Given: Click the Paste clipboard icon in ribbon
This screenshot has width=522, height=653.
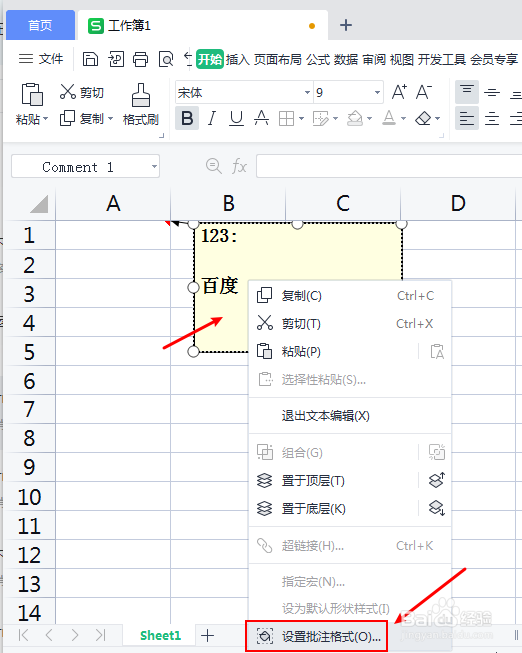Looking at the screenshot, I should click(32, 94).
